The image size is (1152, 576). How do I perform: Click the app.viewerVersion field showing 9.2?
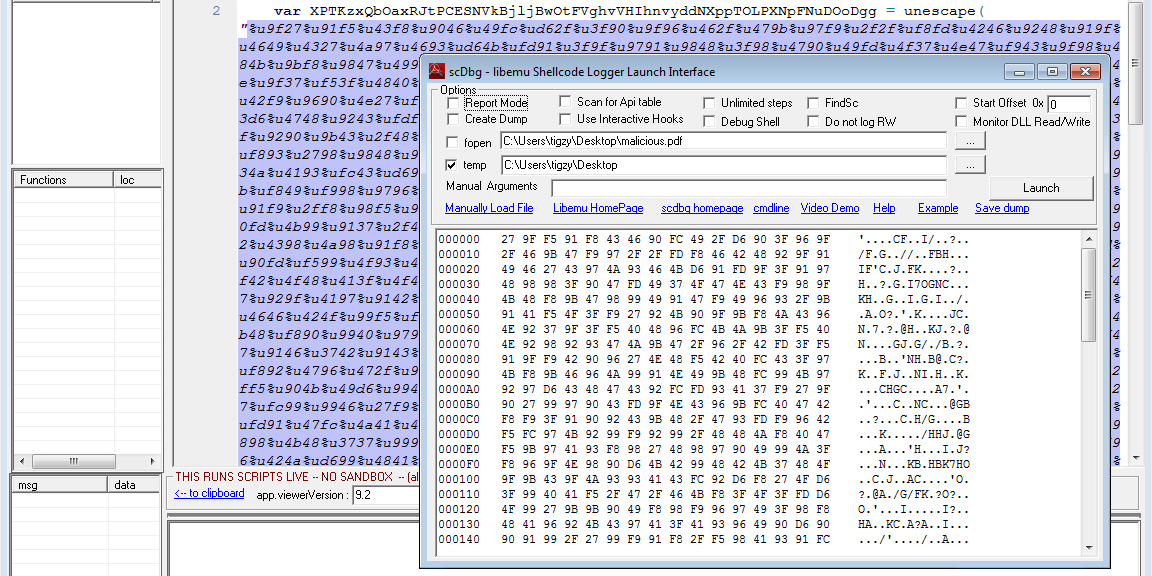385,495
